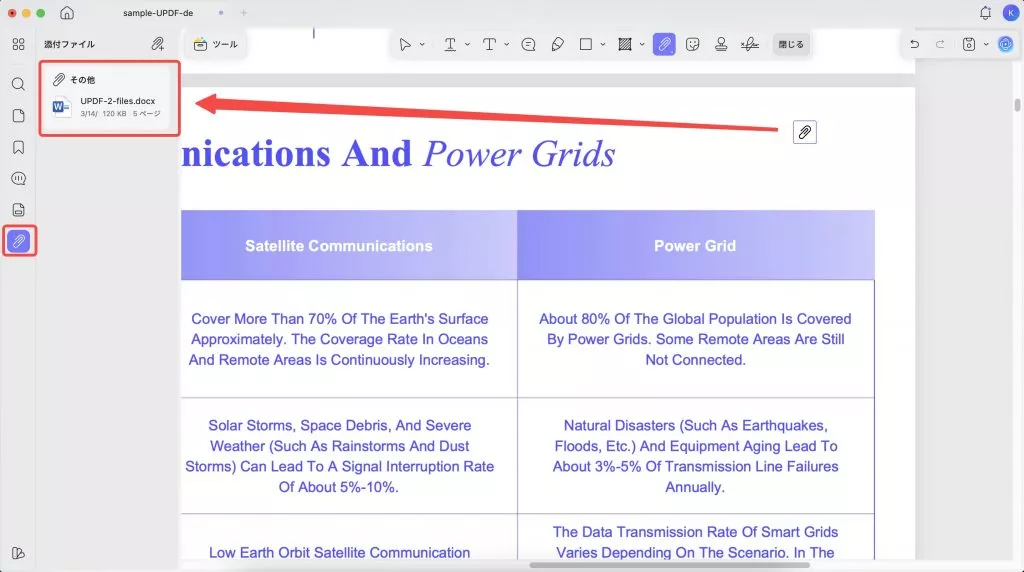Click the cell starting Cover More Than 70%
The width and height of the screenshot is (1024, 572).
(x=349, y=339)
